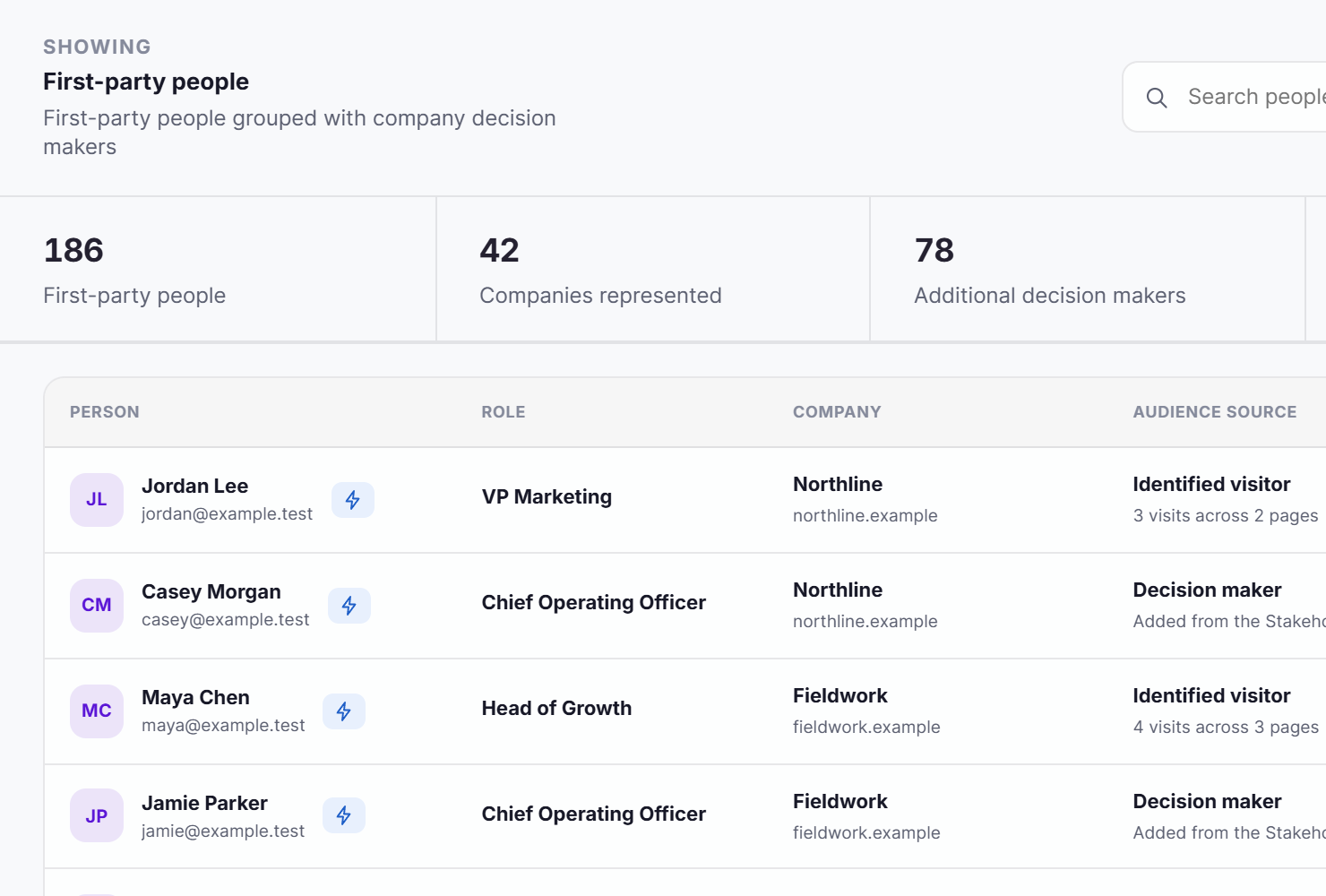The height and width of the screenshot is (896, 1326).
Task: Click Northline company in Jordan Lee's row
Action: coord(838,484)
